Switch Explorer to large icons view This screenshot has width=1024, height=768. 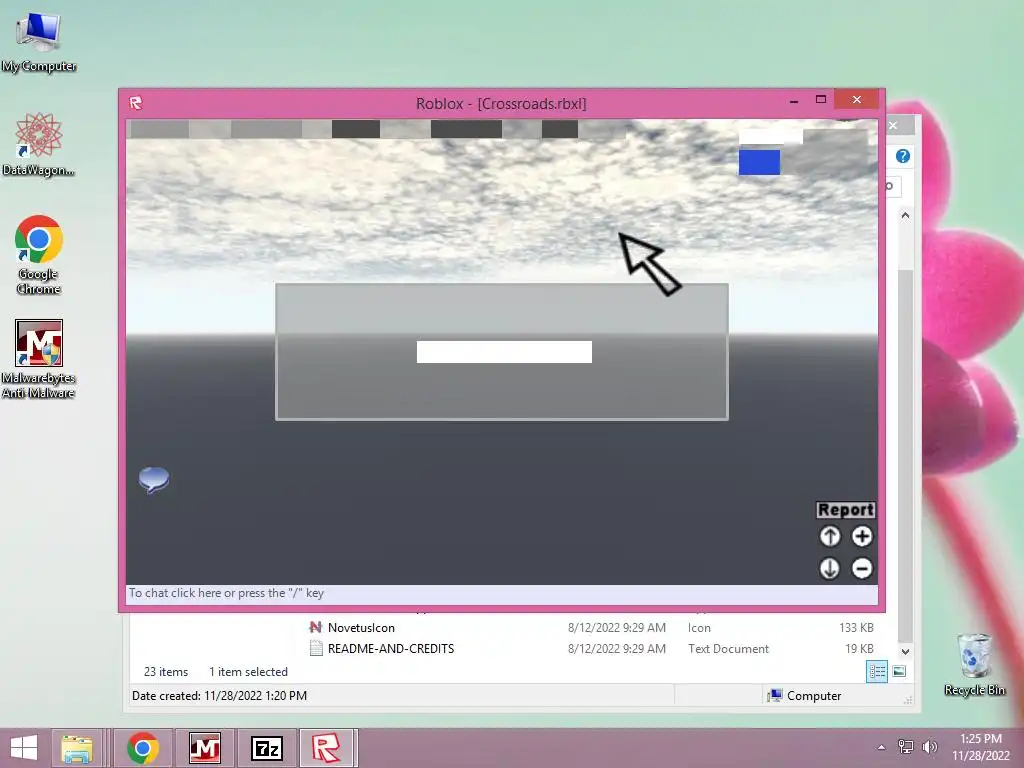[899, 671]
